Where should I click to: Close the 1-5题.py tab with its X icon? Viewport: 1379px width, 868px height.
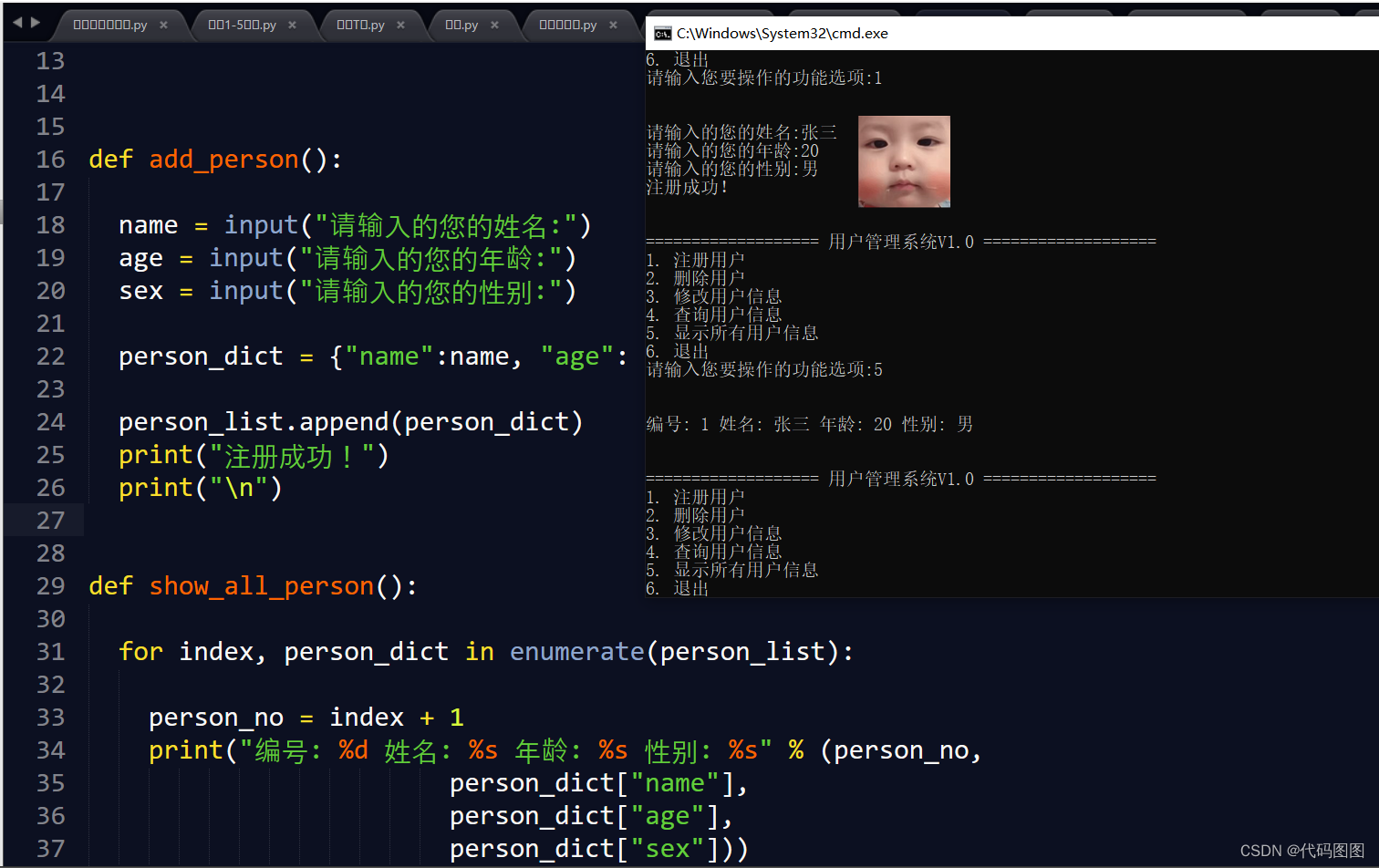pyautogui.click(x=292, y=26)
